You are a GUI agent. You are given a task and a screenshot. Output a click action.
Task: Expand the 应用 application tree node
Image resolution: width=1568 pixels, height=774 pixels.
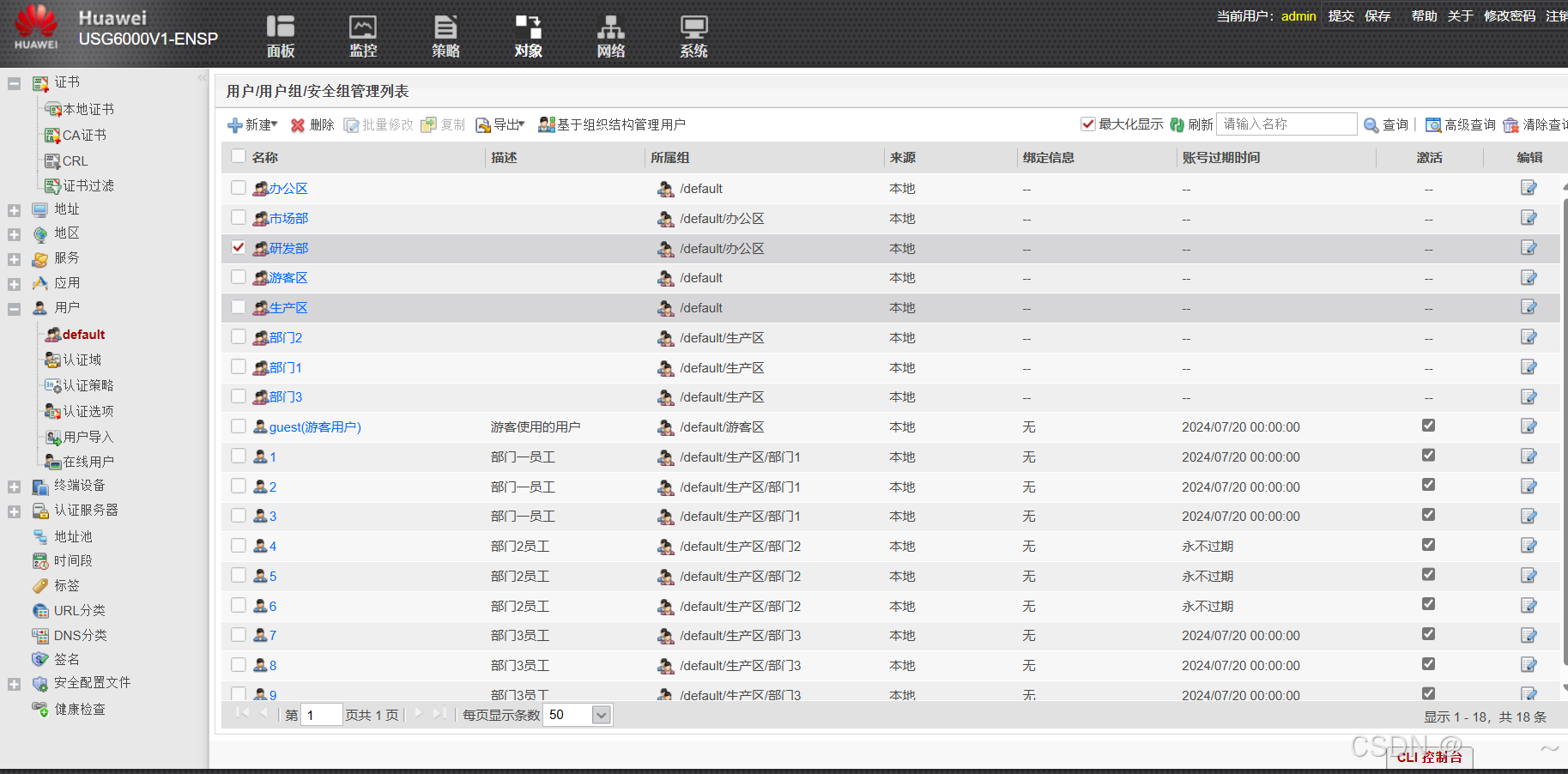pyautogui.click(x=14, y=284)
